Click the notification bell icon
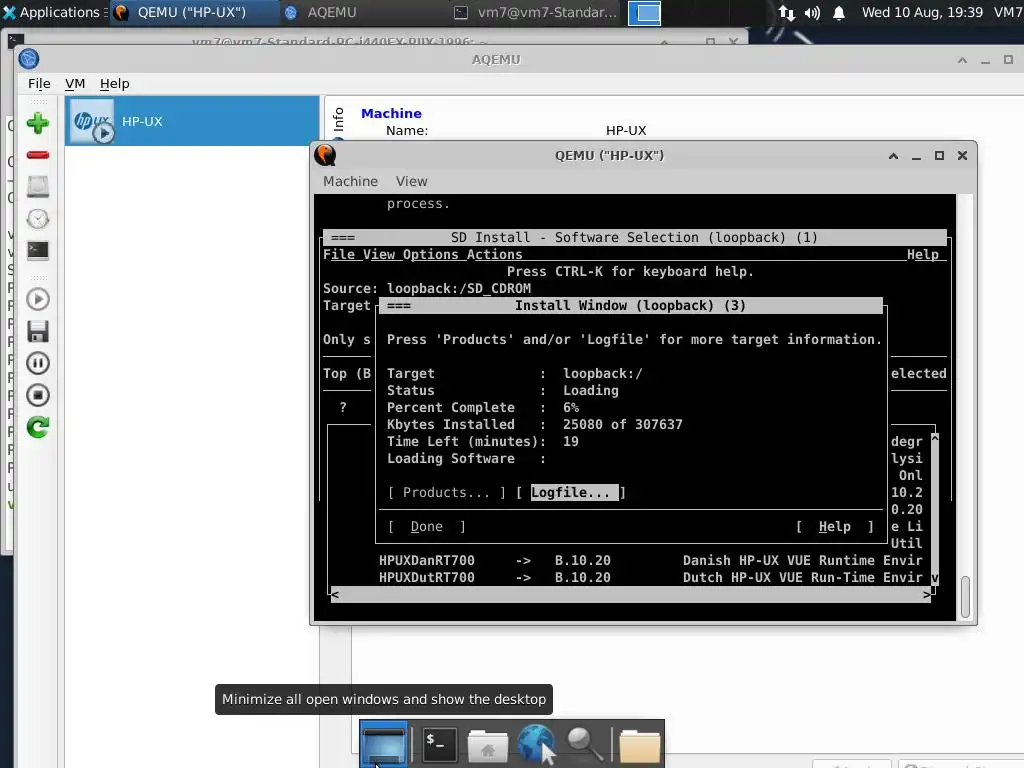 pyautogui.click(x=839, y=12)
